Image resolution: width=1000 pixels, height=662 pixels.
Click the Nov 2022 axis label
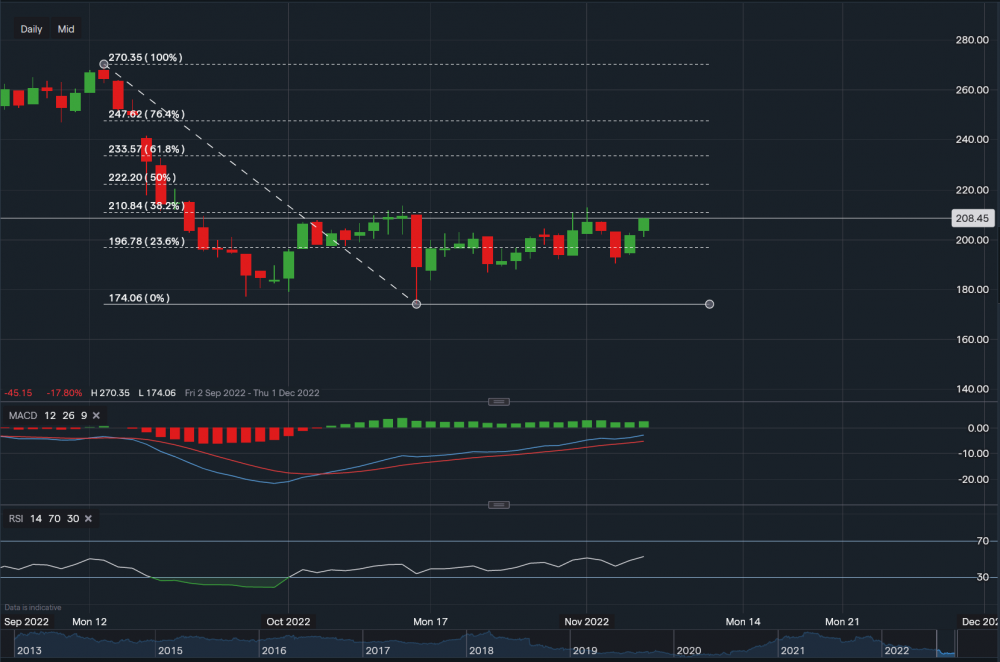point(586,621)
